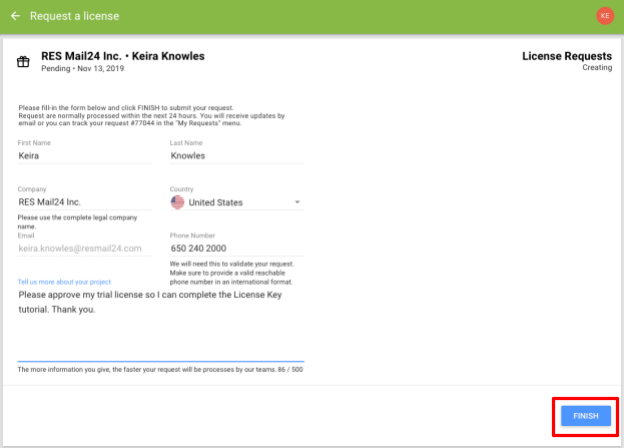The image size is (624, 448).
Task: Click the gift box icon beside RES Mail24 Inc.
Action: pyautogui.click(x=23, y=62)
